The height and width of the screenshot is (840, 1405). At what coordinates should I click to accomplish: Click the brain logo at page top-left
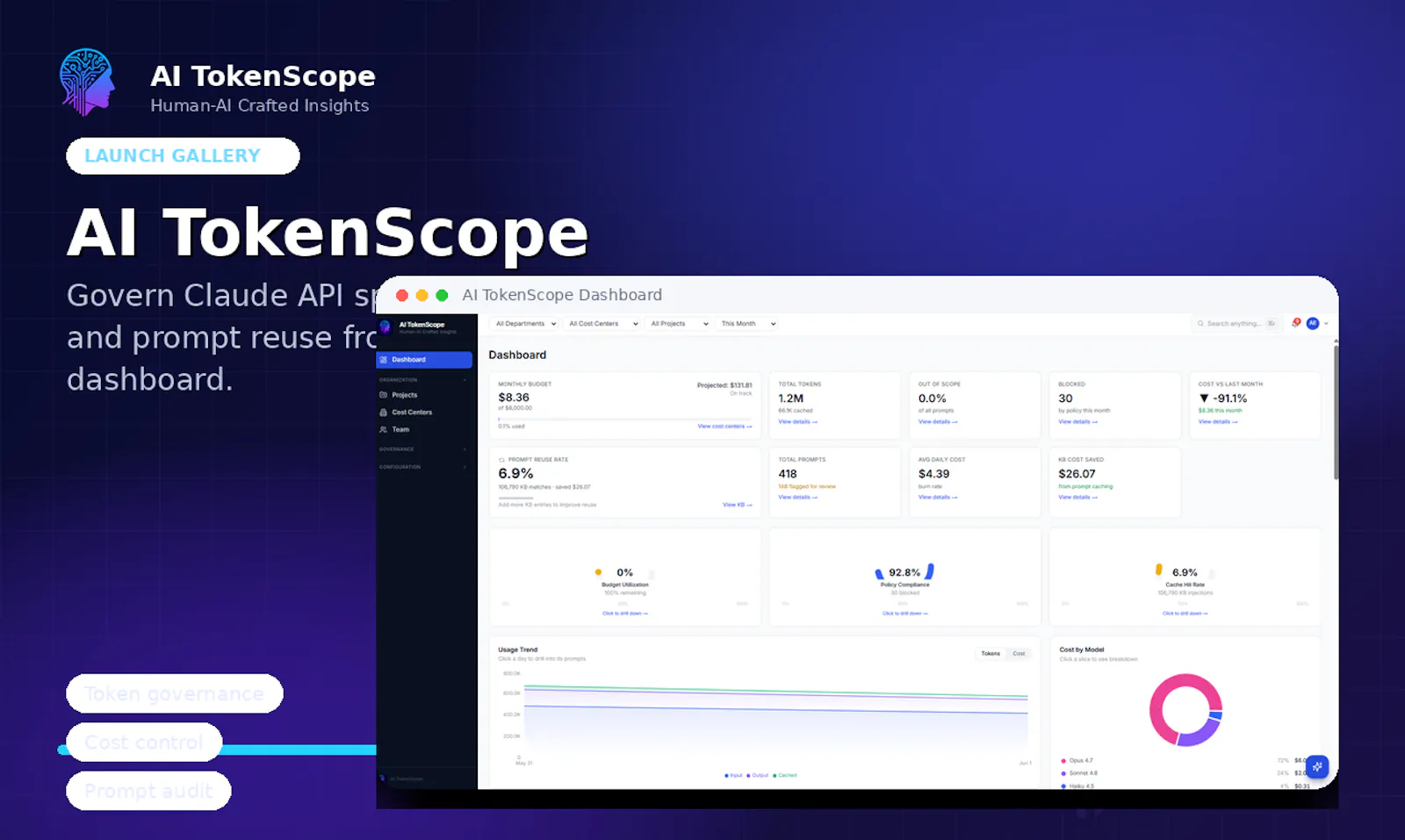(x=87, y=82)
